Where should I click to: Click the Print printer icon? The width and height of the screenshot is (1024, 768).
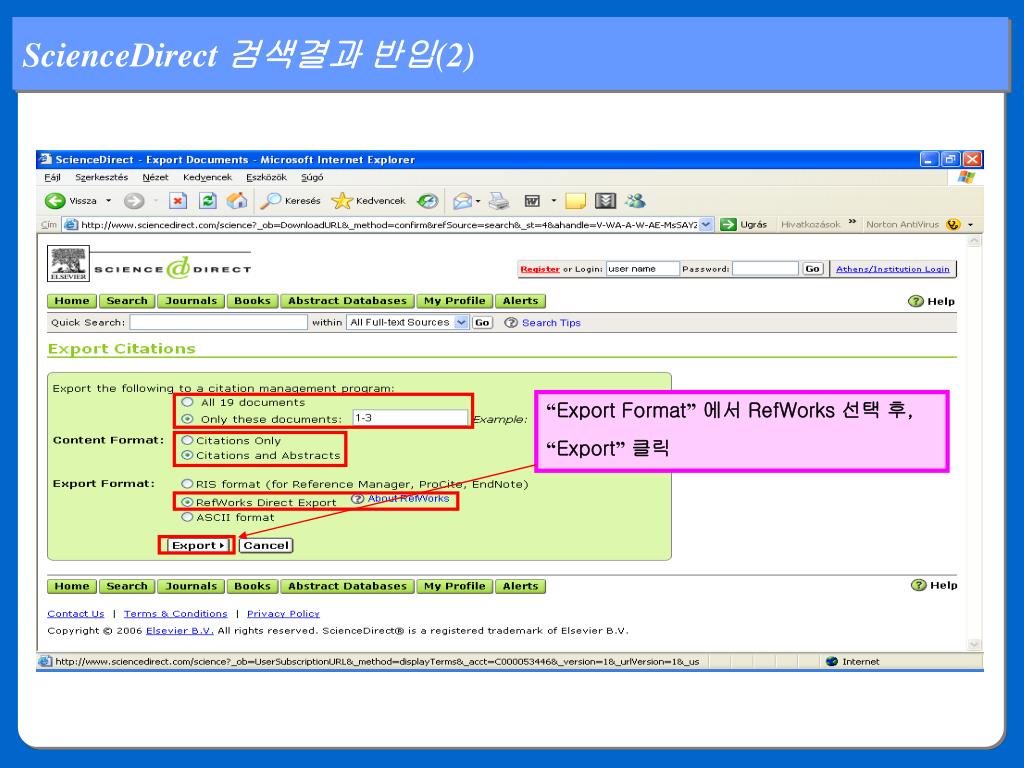(499, 200)
